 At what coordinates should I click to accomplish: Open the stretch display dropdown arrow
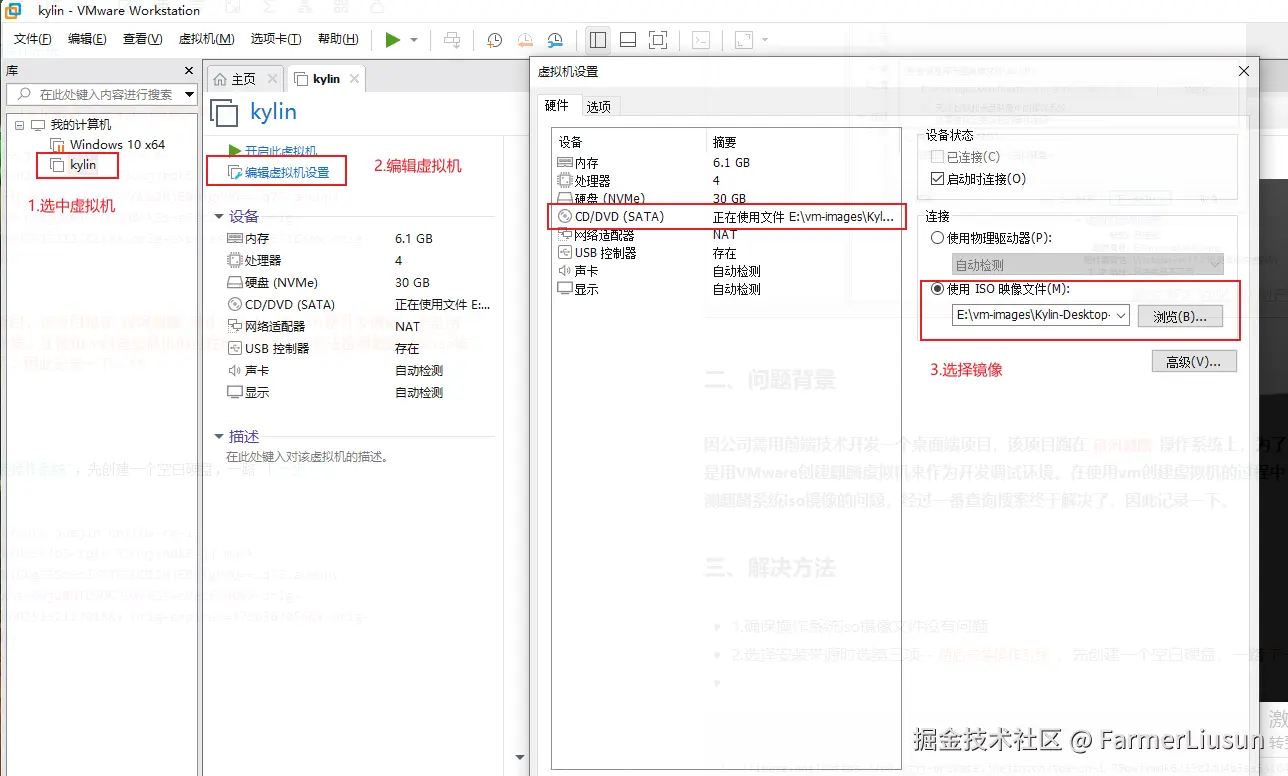click(x=765, y=40)
